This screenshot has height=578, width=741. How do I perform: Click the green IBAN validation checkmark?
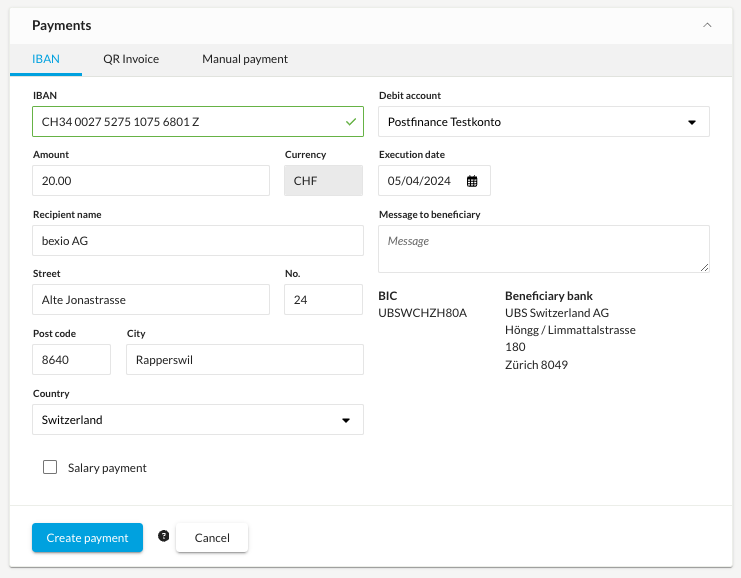(x=351, y=122)
